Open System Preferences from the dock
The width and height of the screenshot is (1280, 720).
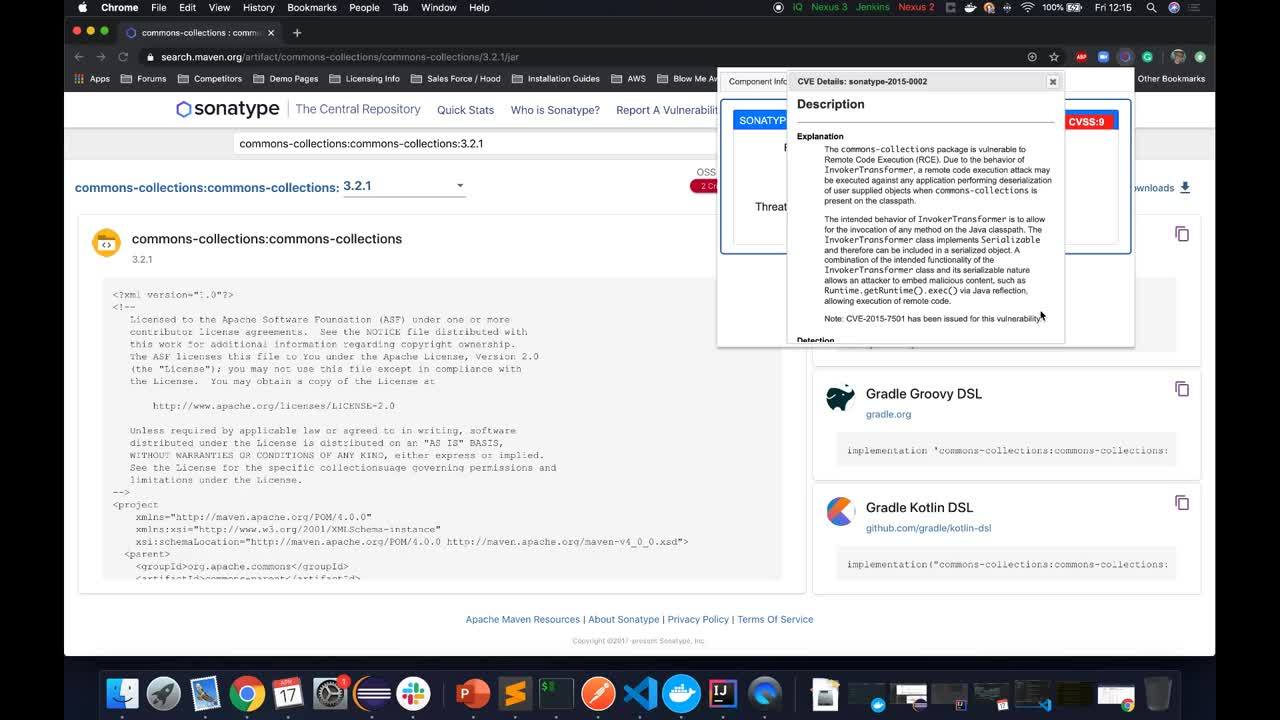point(330,692)
